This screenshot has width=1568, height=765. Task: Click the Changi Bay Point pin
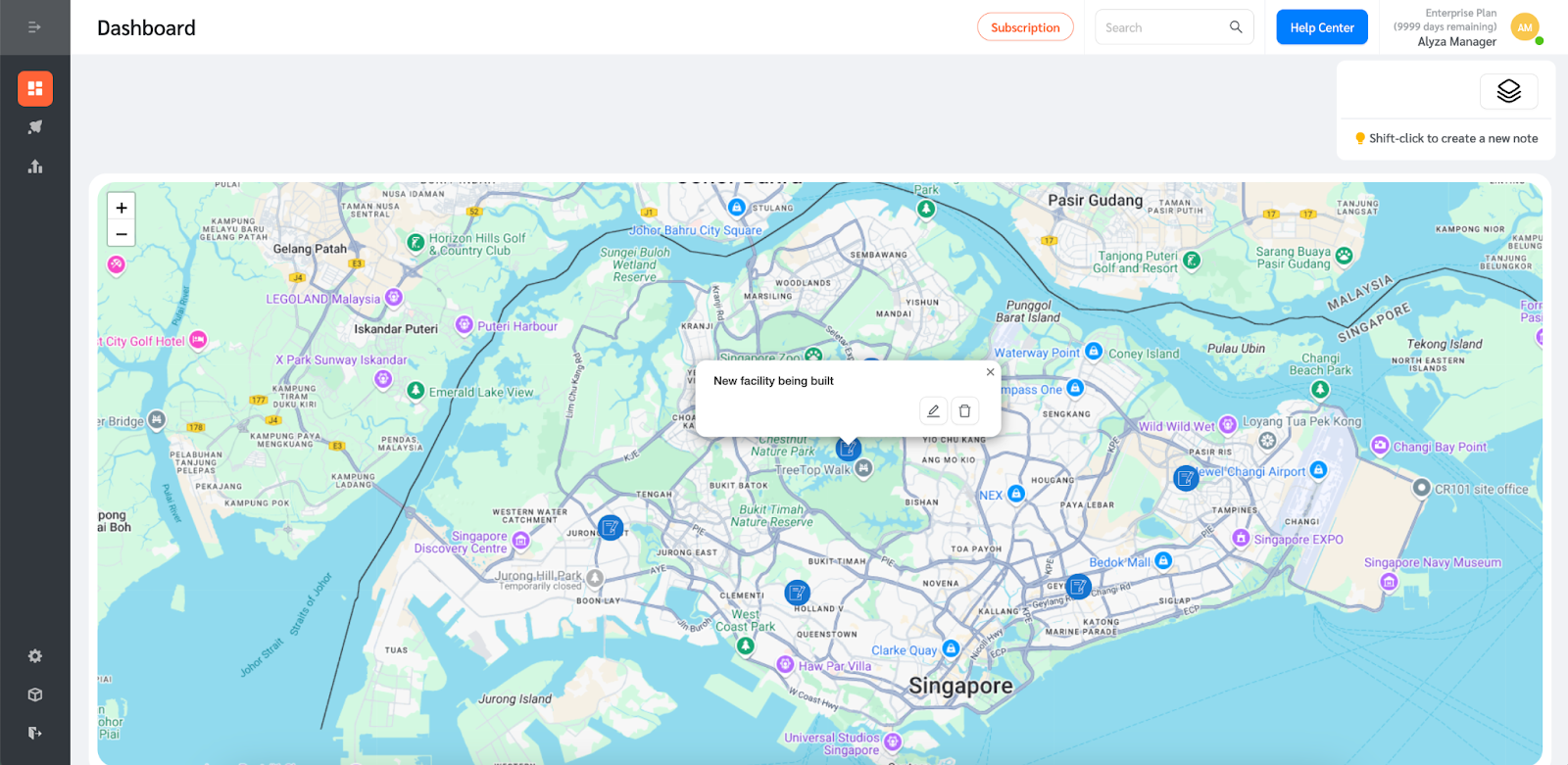(1380, 445)
